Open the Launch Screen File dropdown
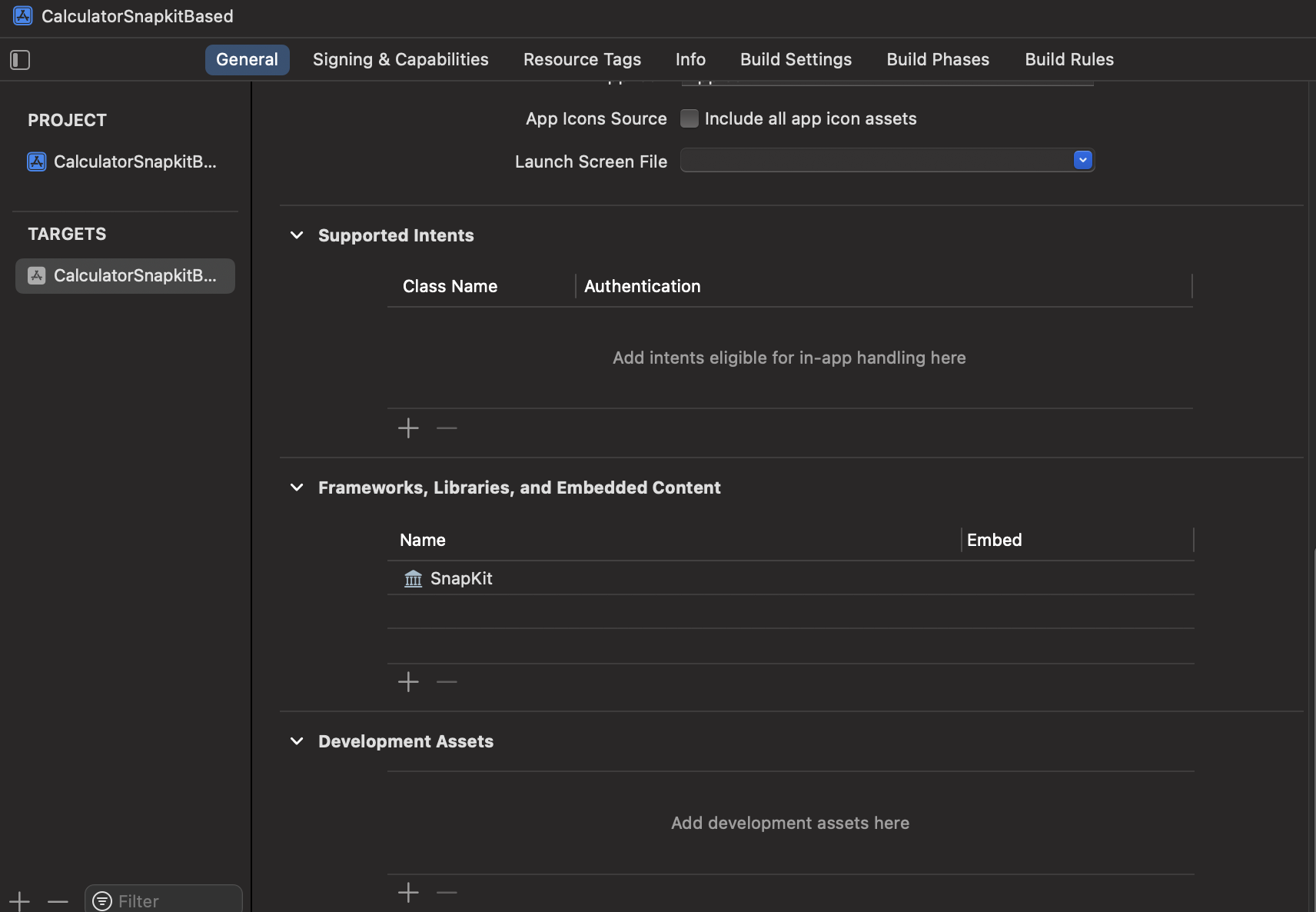This screenshot has height=912, width=1316. click(1082, 160)
